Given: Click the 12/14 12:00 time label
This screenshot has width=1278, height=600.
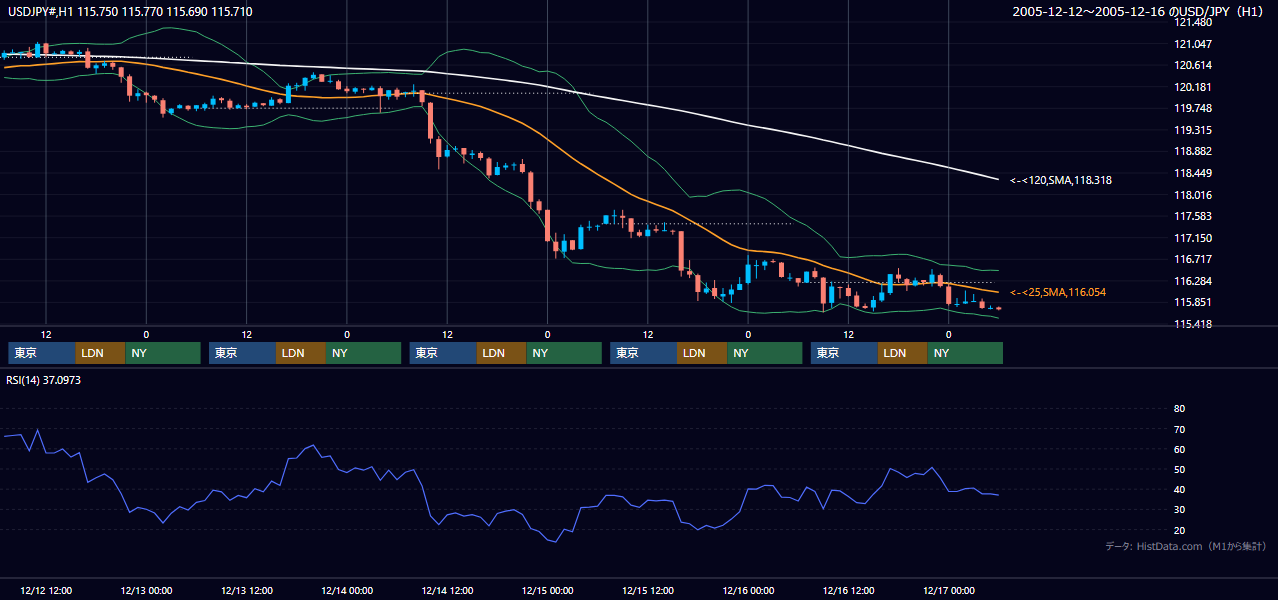Looking at the screenshot, I should (x=447, y=591).
